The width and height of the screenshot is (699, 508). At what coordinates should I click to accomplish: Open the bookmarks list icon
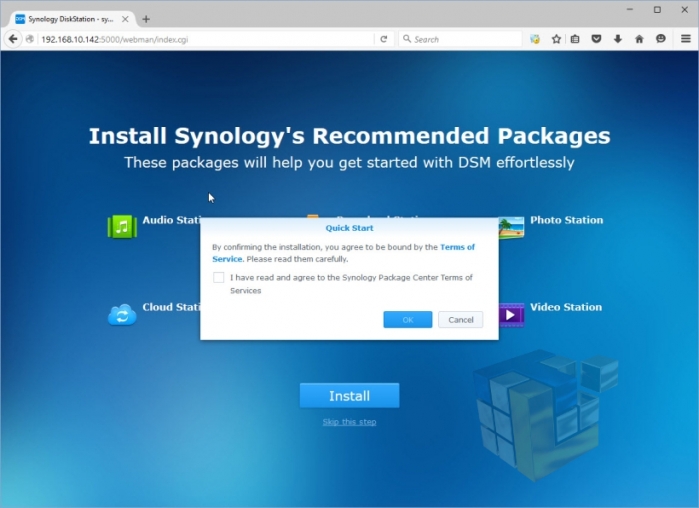pos(575,39)
